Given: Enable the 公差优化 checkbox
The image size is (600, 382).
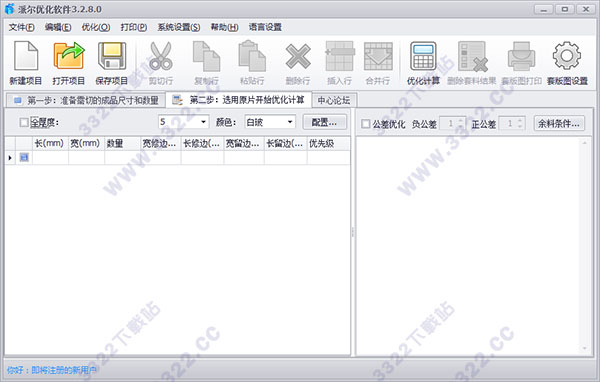Looking at the screenshot, I should pos(366,124).
